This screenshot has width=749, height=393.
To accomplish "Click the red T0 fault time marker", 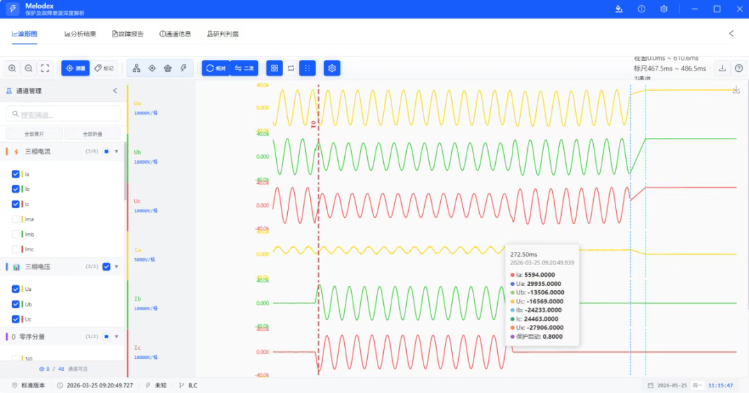I will coord(313,124).
